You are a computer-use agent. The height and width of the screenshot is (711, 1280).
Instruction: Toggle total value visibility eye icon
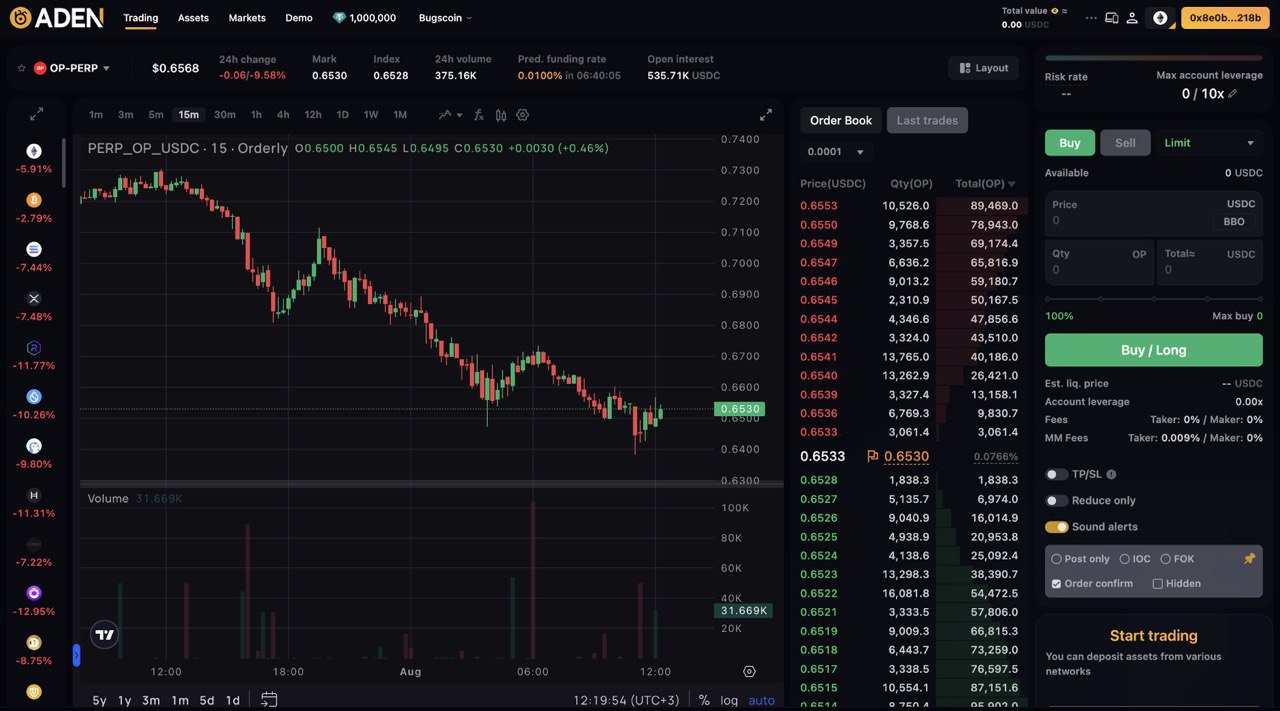1055,11
